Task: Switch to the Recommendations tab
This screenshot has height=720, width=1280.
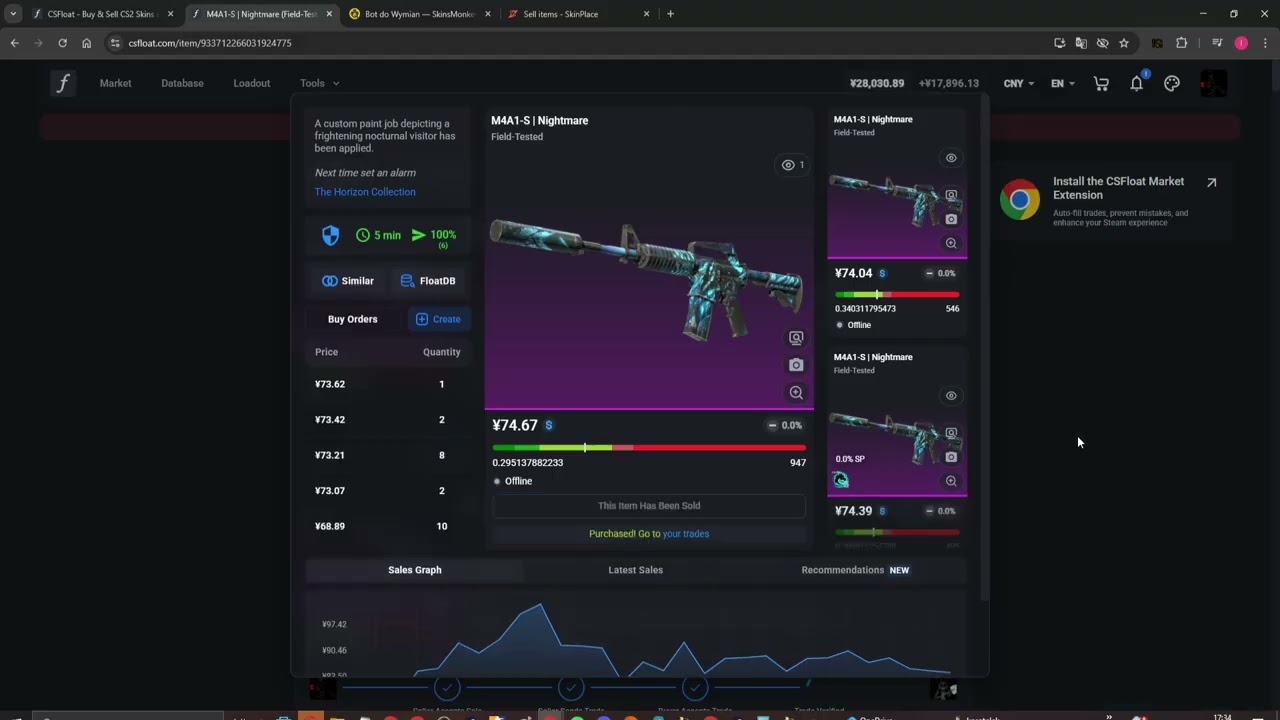Action: (x=855, y=570)
